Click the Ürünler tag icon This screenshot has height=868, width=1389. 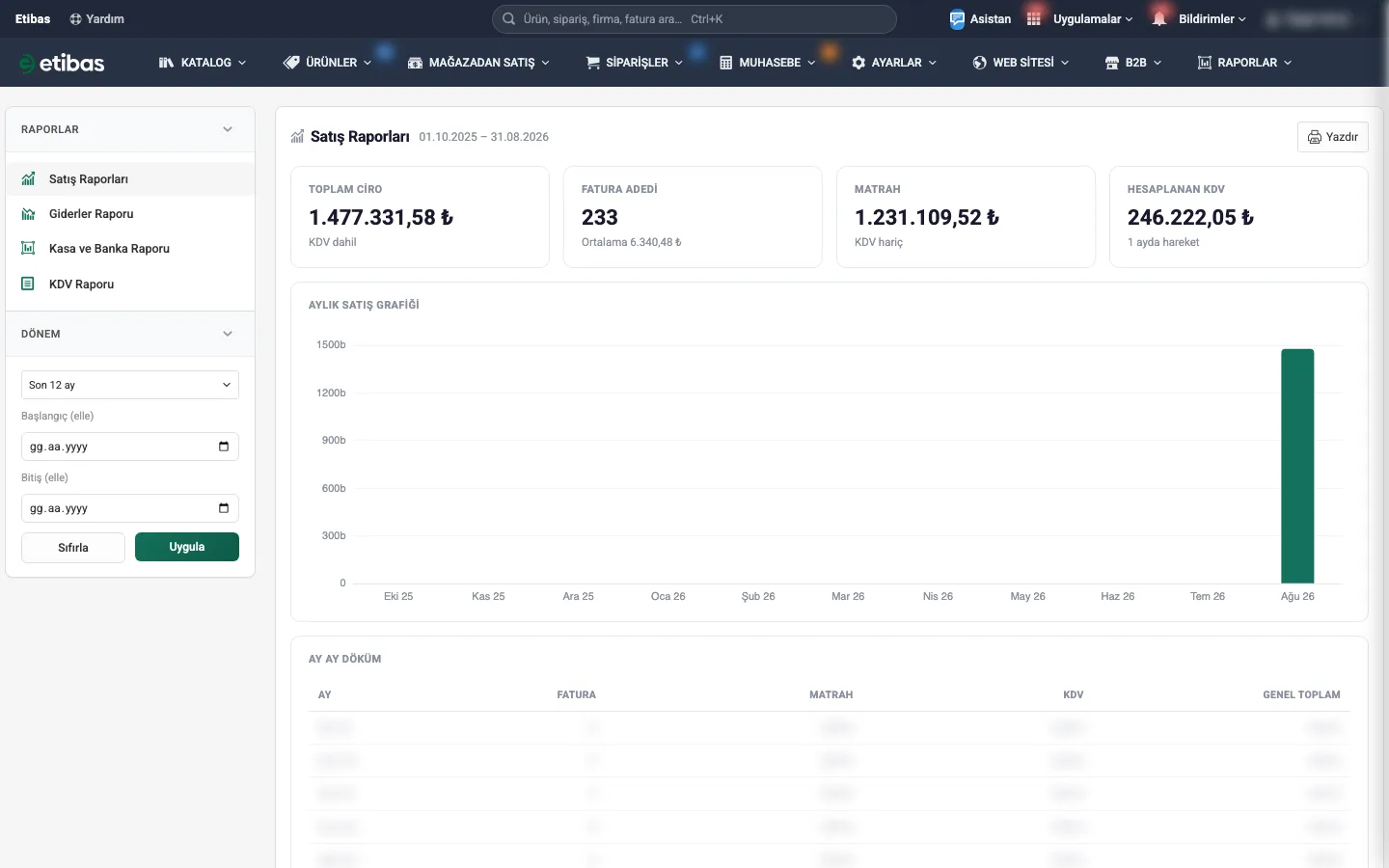click(x=291, y=63)
